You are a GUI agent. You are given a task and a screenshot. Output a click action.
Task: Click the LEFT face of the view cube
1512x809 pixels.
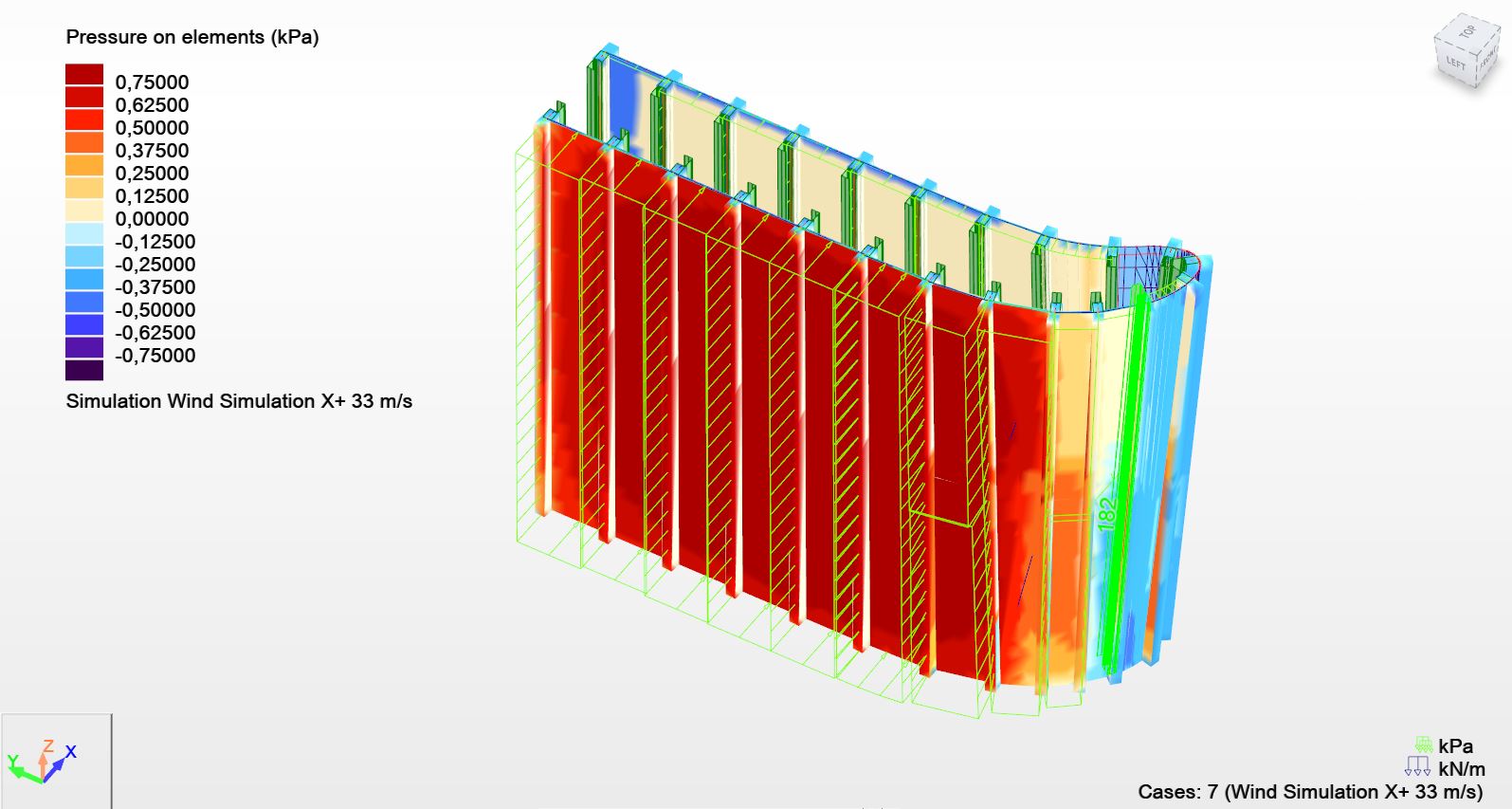[1455, 64]
